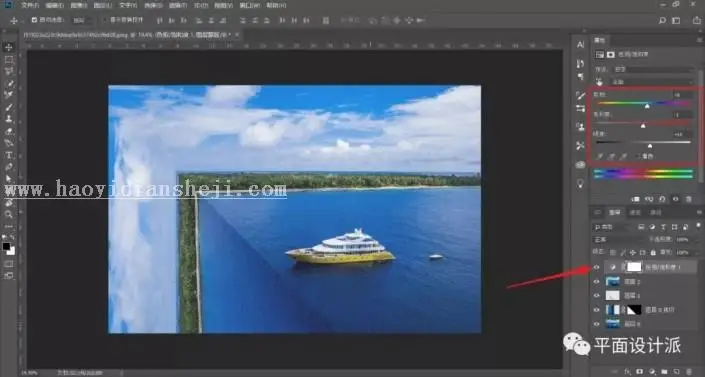Open the 滤镜 (Filter) menu
This screenshot has height=377, width=705.
[x=177, y=5]
